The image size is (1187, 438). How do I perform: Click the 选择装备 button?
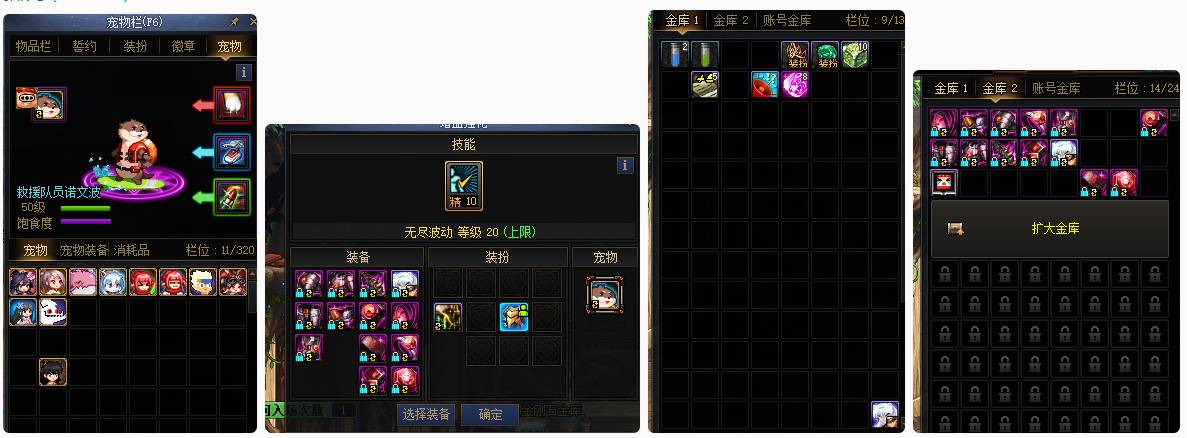426,415
